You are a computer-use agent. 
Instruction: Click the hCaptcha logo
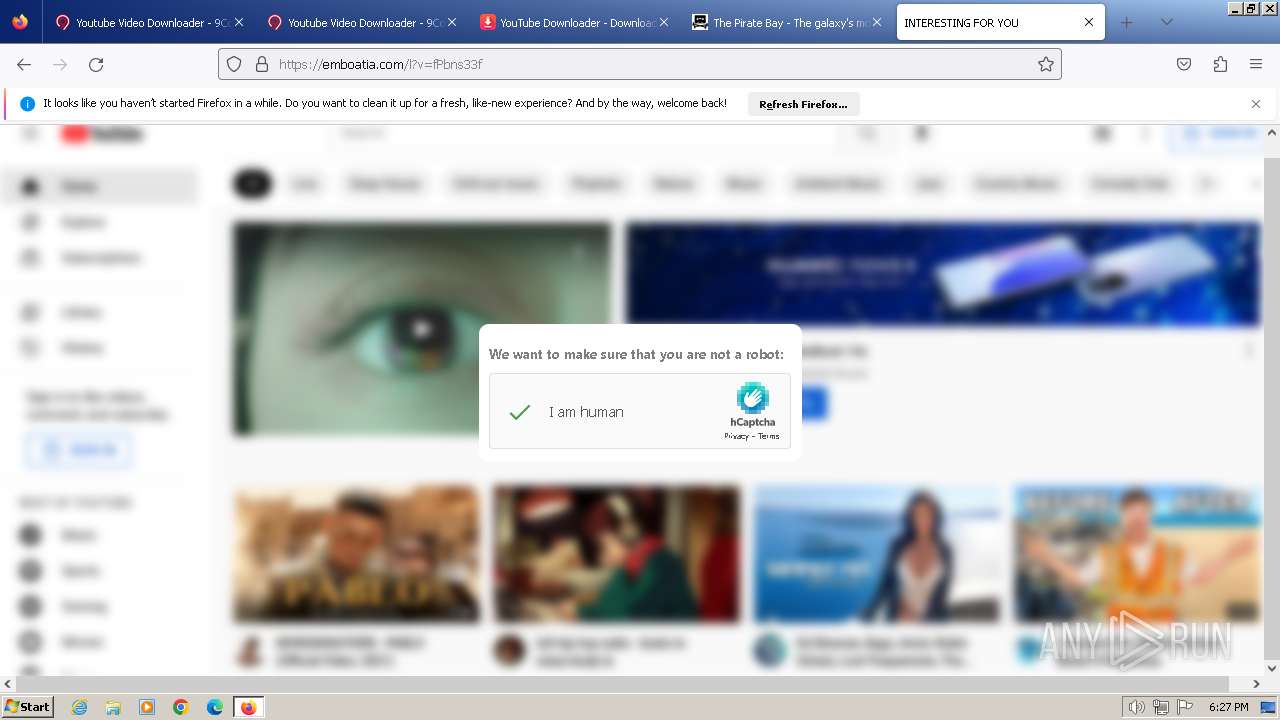752,398
